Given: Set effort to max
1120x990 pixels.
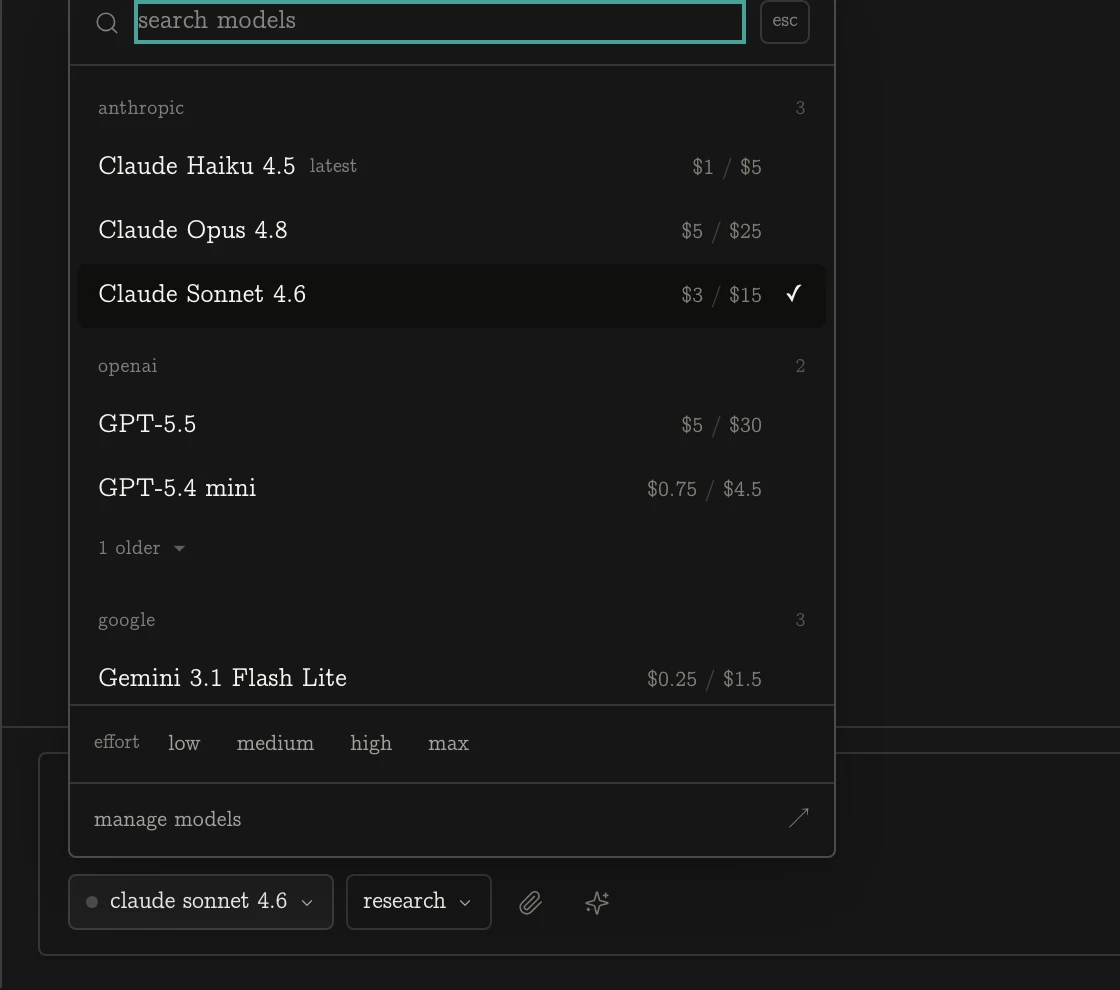Looking at the screenshot, I should [x=449, y=744].
